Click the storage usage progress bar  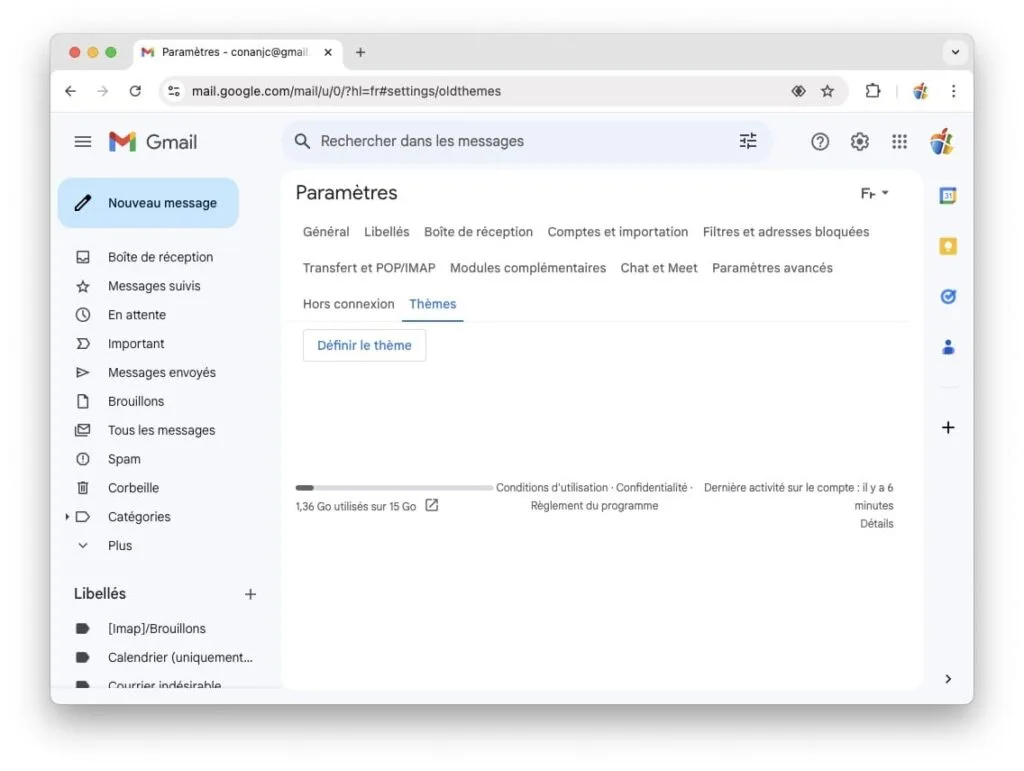point(394,488)
